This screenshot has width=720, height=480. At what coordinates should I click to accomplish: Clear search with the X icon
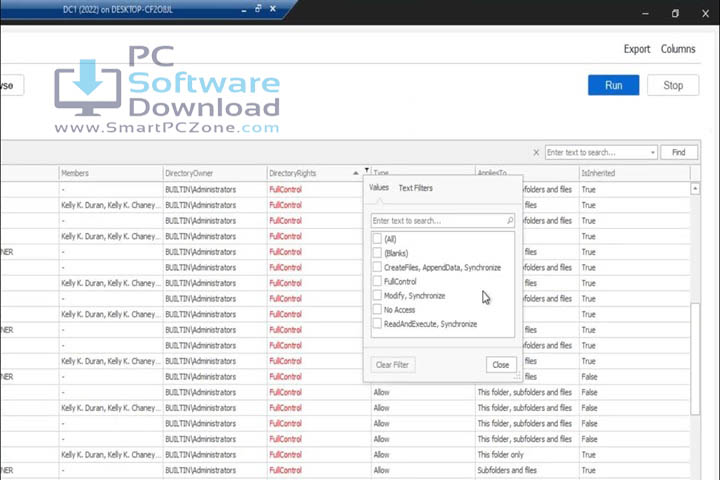click(536, 152)
